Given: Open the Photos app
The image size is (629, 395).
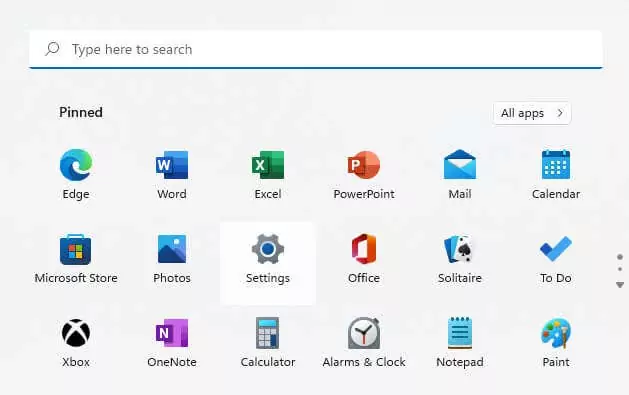Looking at the screenshot, I should (x=172, y=259).
